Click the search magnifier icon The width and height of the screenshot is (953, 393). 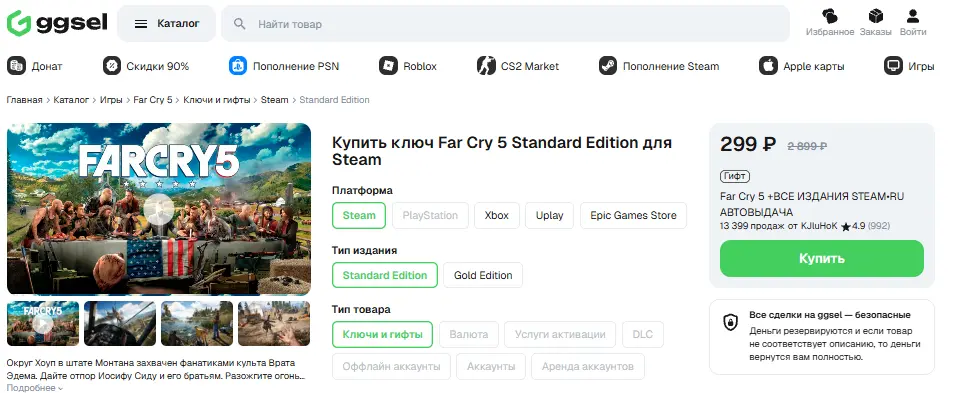pyautogui.click(x=239, y=24)
